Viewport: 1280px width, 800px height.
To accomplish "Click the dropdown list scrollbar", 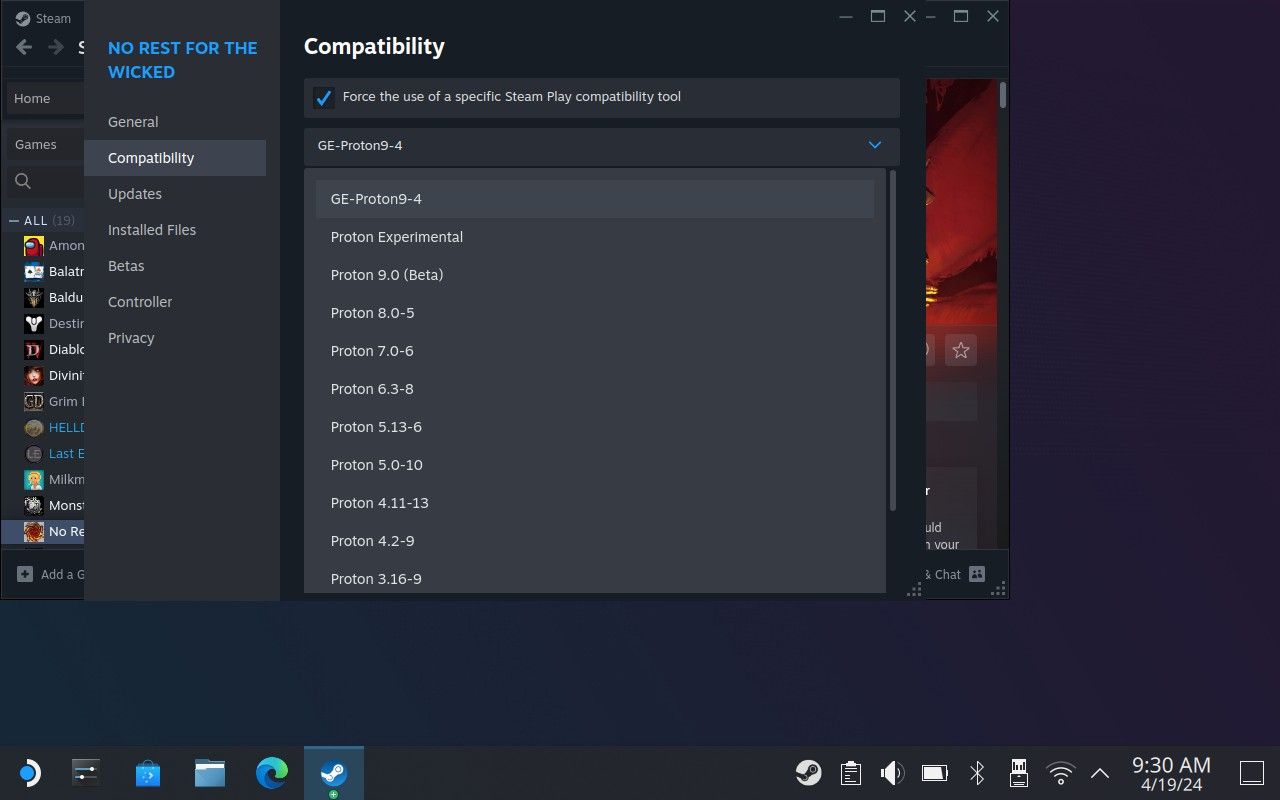I will click(892, 340).
